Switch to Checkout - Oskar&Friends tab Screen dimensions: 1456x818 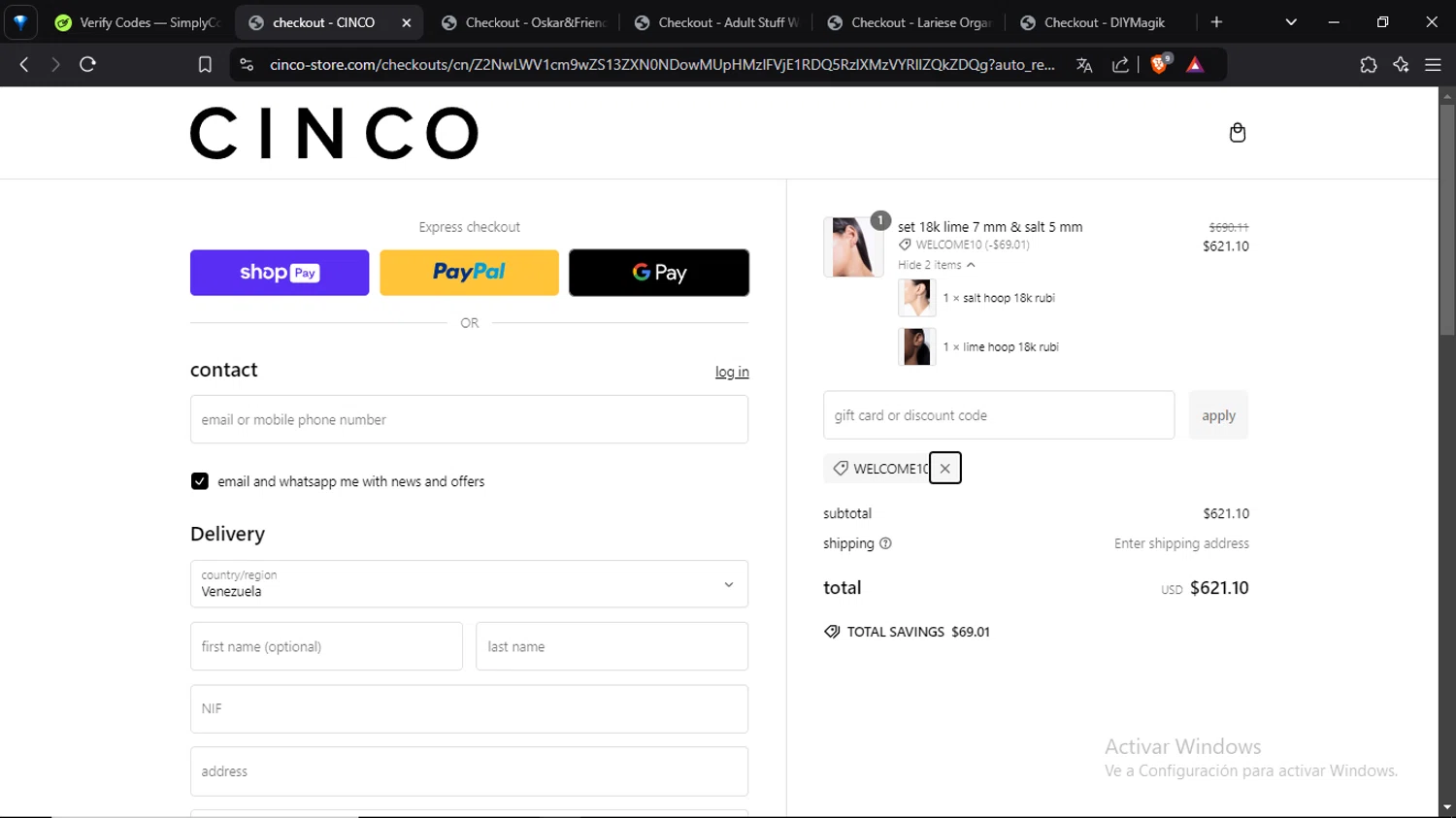coord(523,22)
